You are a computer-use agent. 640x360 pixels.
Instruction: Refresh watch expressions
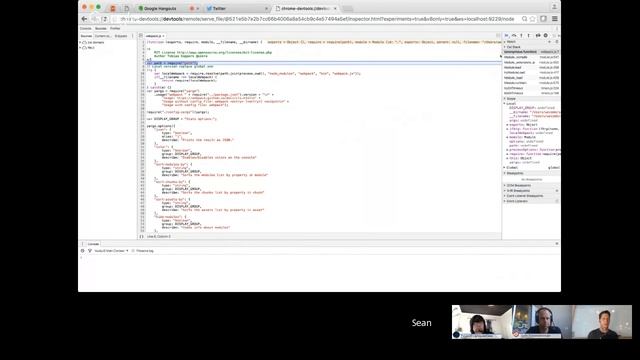pos(557,42)
